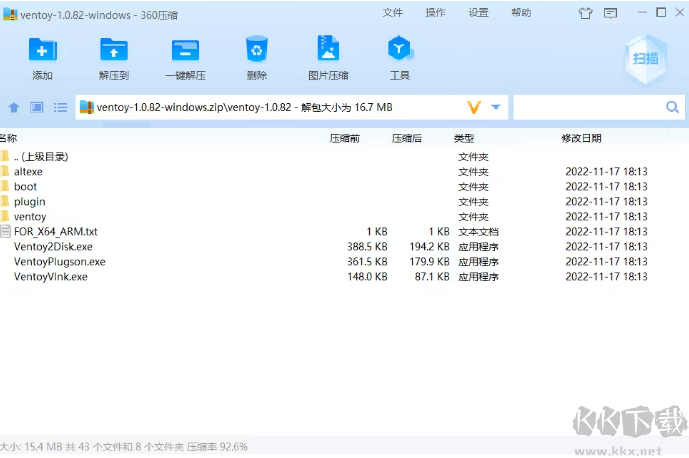Open the Image Compress (图片压缩) tool
The height and width of the screenshot is (458, 689).
pos(328,47)
